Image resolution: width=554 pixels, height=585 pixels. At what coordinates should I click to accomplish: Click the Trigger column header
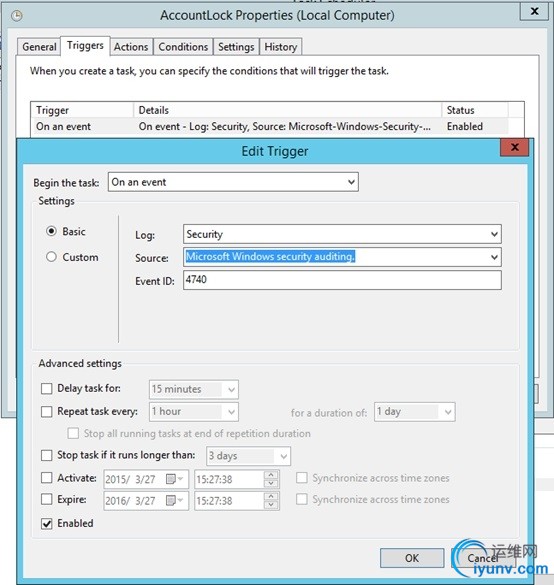82,110
